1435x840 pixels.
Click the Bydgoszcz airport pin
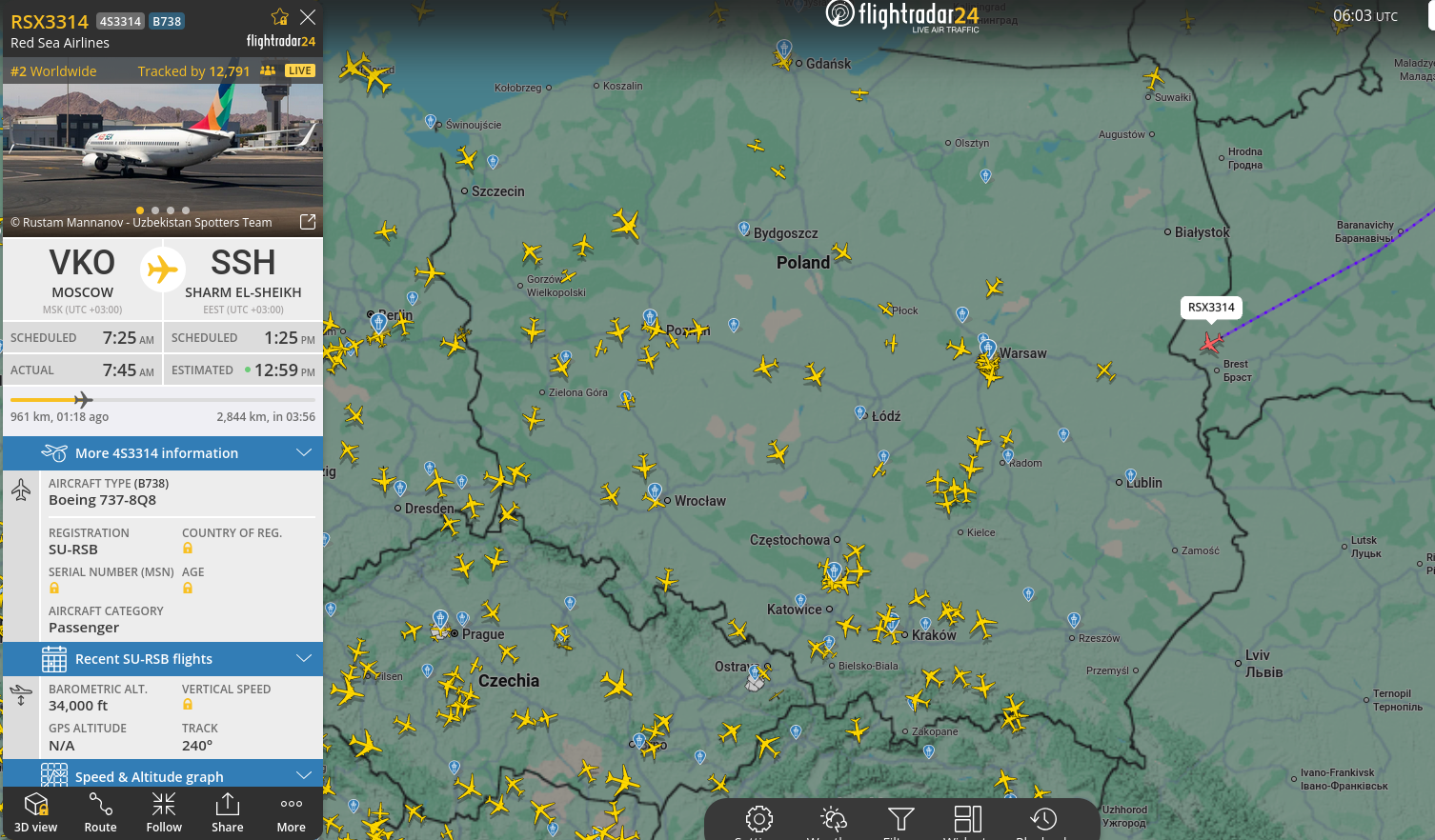[x=744, y=229]
